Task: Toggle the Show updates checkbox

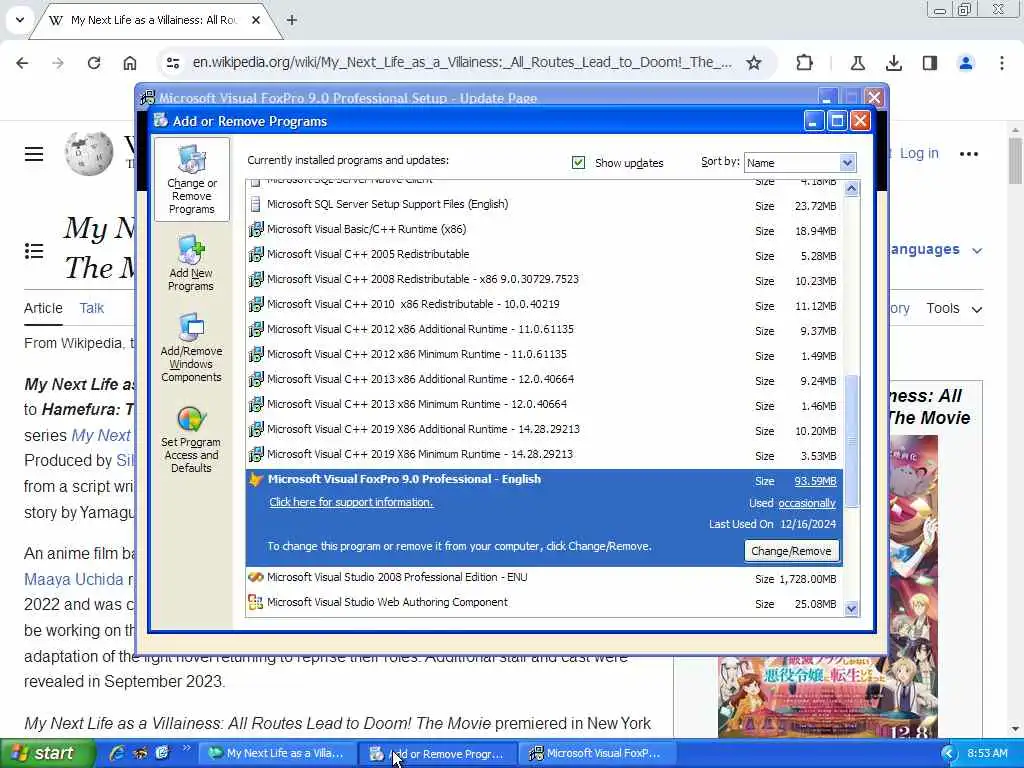Action: tap(578, 162)
